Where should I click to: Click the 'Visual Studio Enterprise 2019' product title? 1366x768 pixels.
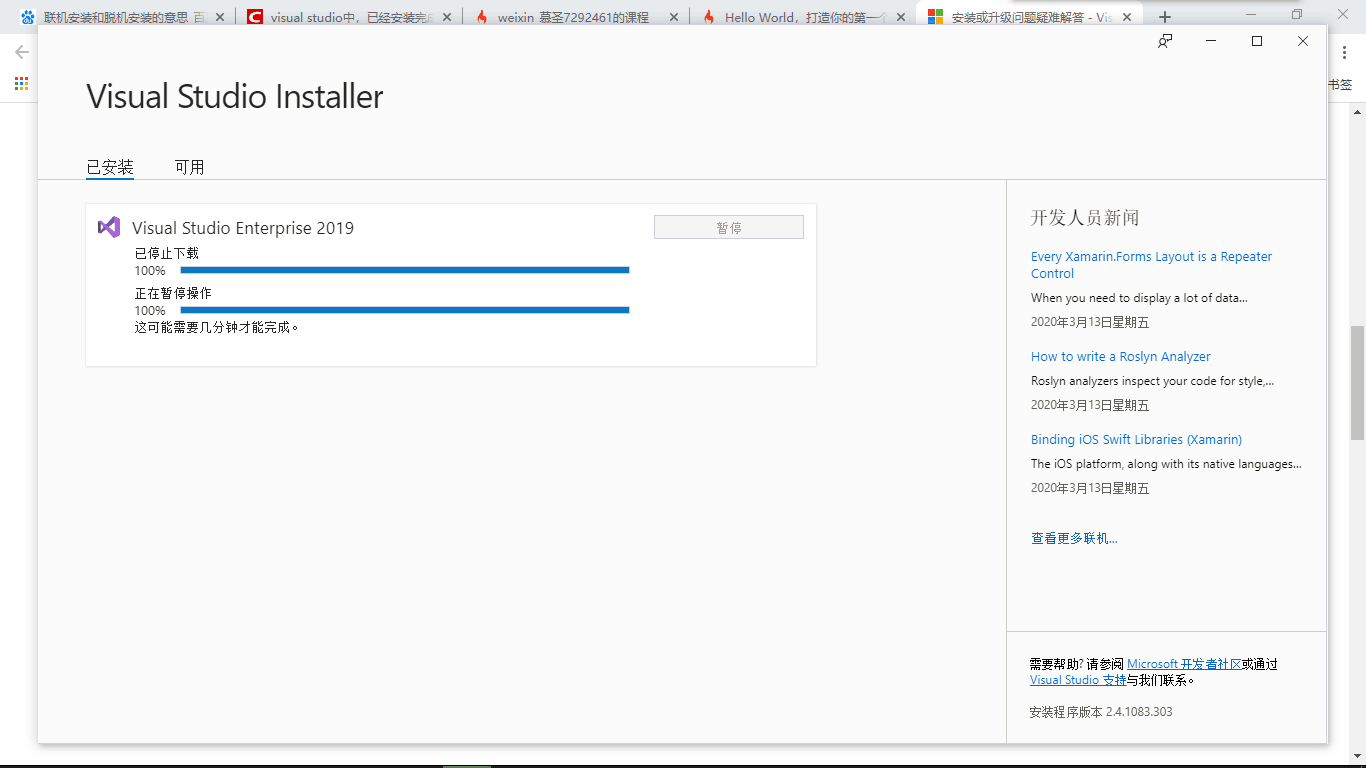point(243,228)
